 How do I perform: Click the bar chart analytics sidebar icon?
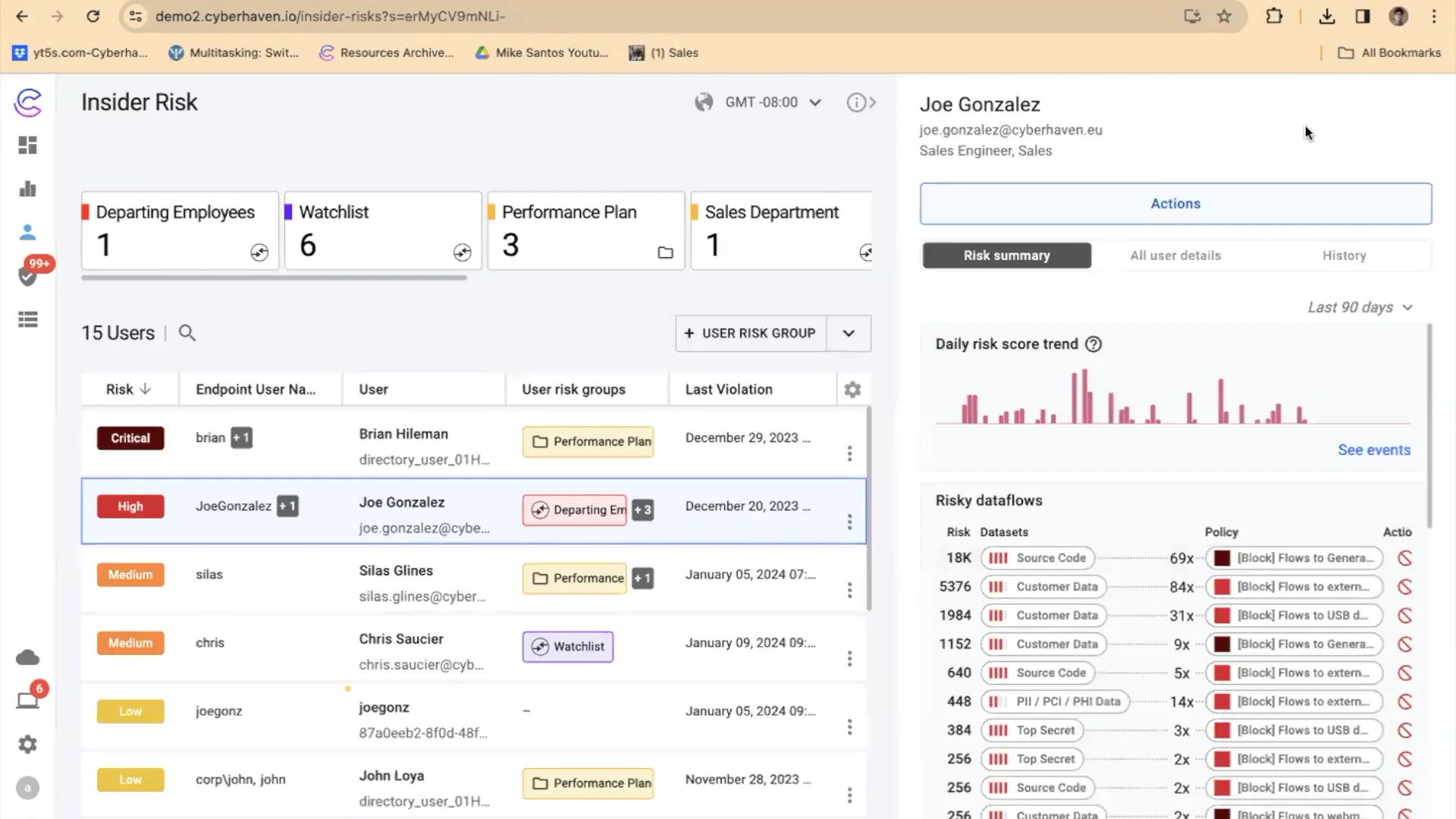coord(28,189)
